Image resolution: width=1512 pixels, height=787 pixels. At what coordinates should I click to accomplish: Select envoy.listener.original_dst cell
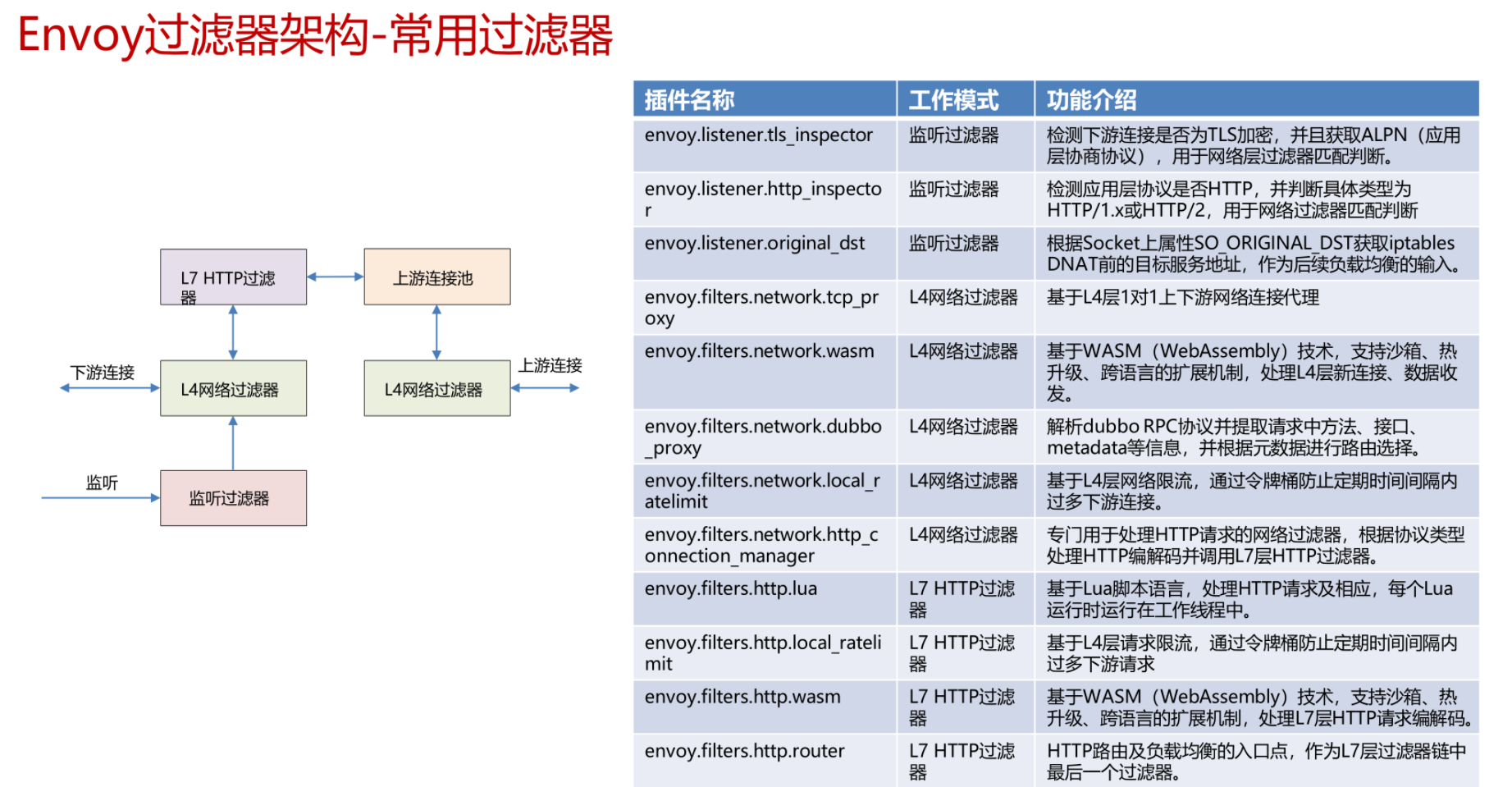tap(765, 254)
